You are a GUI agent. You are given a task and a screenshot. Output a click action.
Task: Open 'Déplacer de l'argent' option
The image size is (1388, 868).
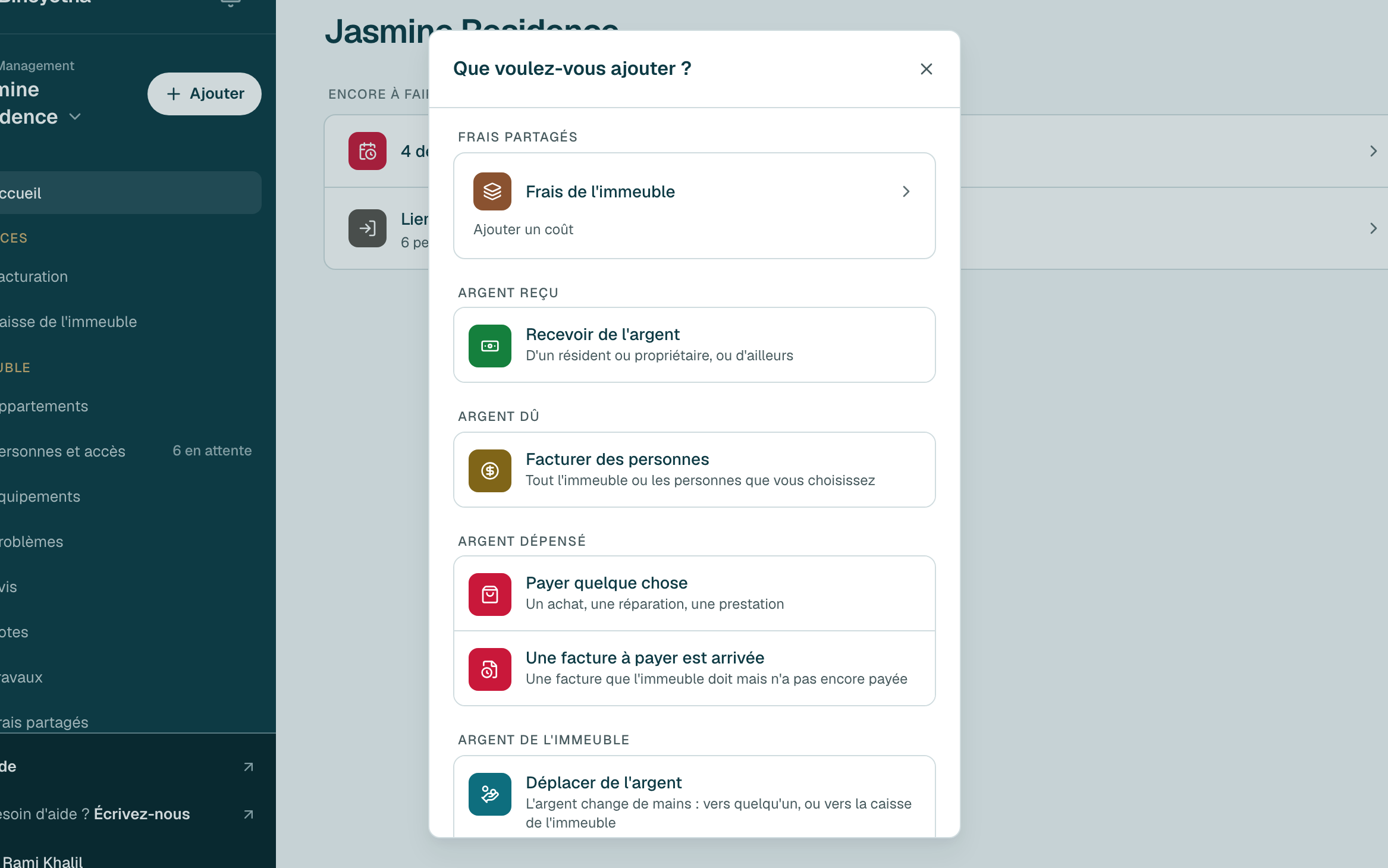(695, 797)
